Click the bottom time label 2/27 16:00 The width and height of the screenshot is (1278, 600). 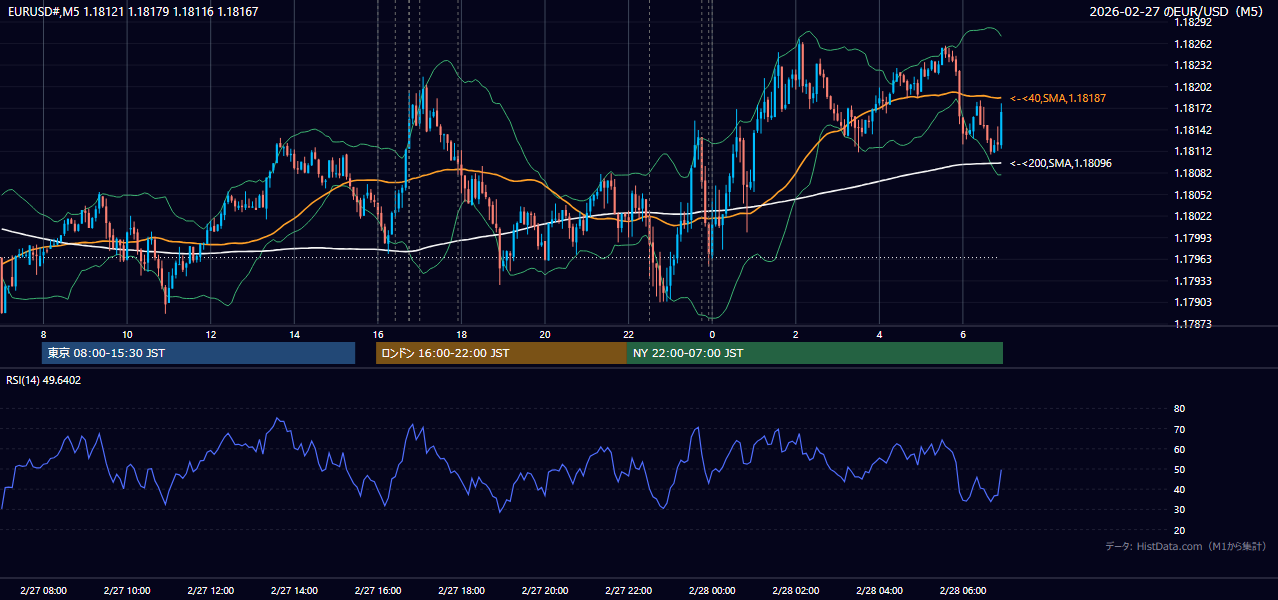click(378, 591)
